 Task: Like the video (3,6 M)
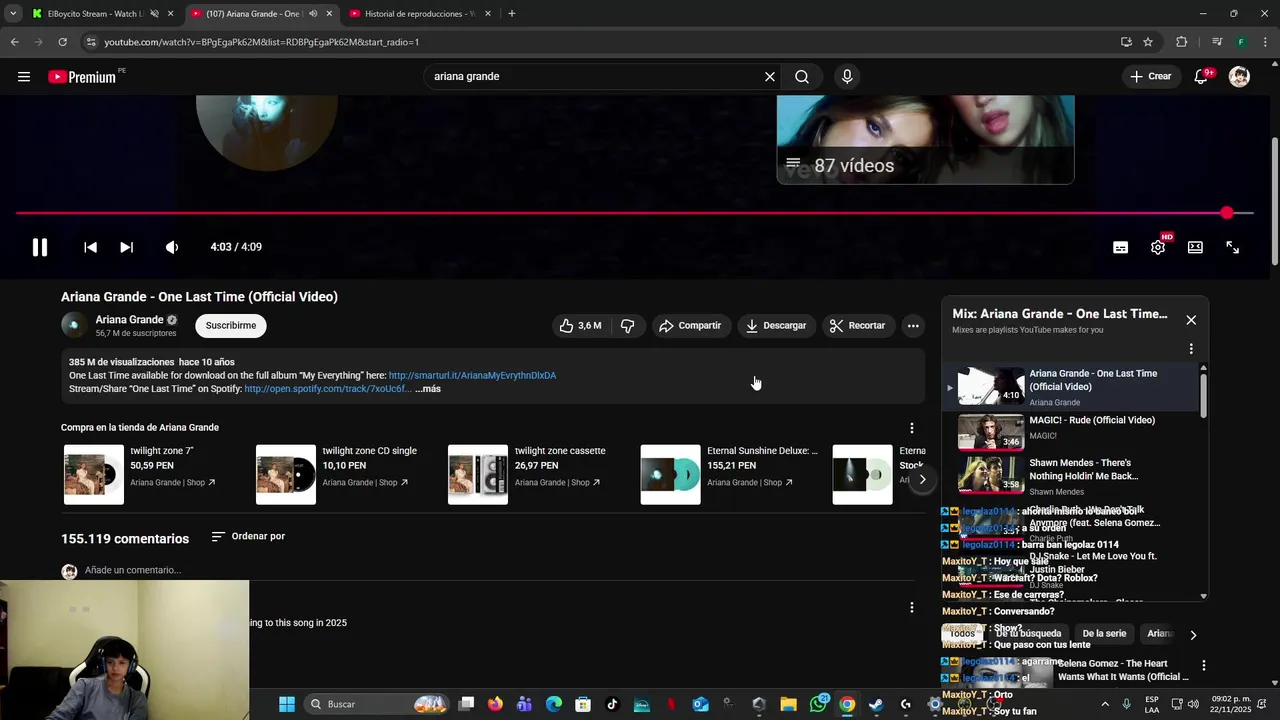[x=581, y=325]
